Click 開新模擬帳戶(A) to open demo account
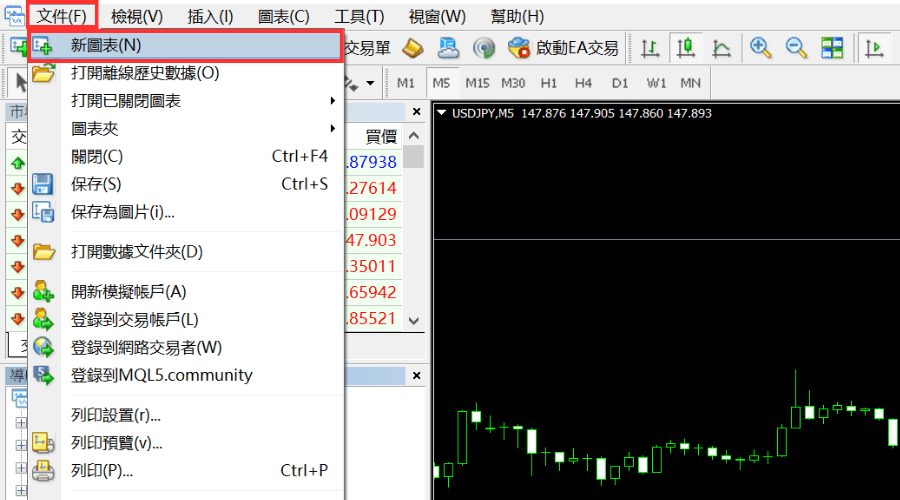This screenshot has width=900, height=500. [x=129, y=292]
